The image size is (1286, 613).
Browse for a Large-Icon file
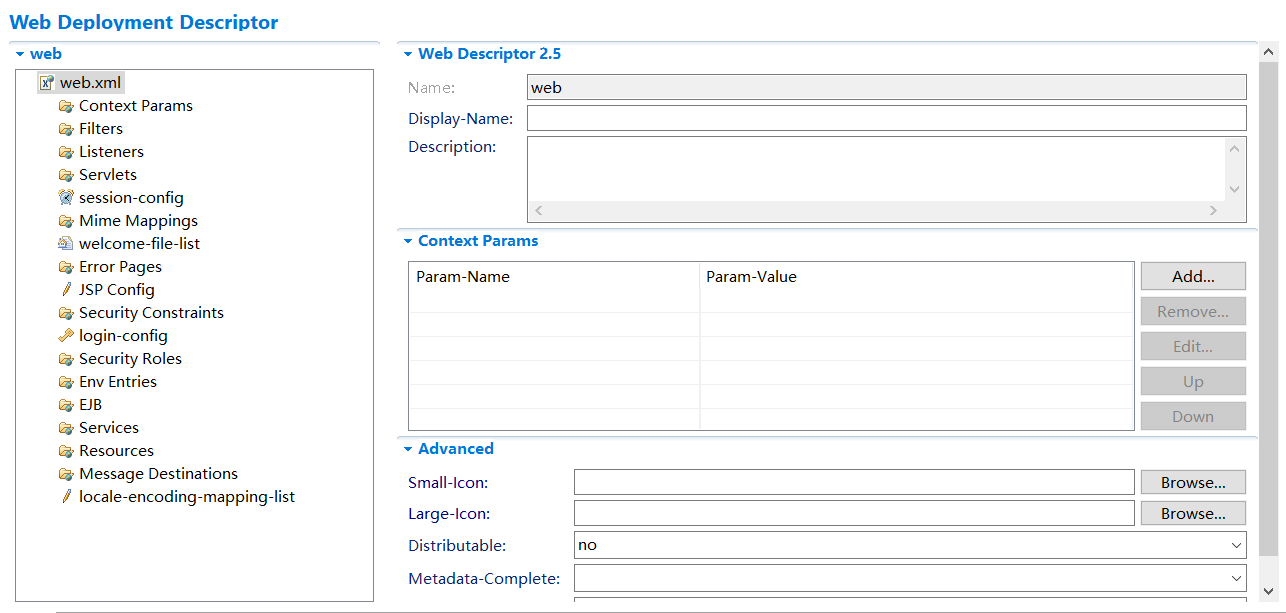(1193, 513)
